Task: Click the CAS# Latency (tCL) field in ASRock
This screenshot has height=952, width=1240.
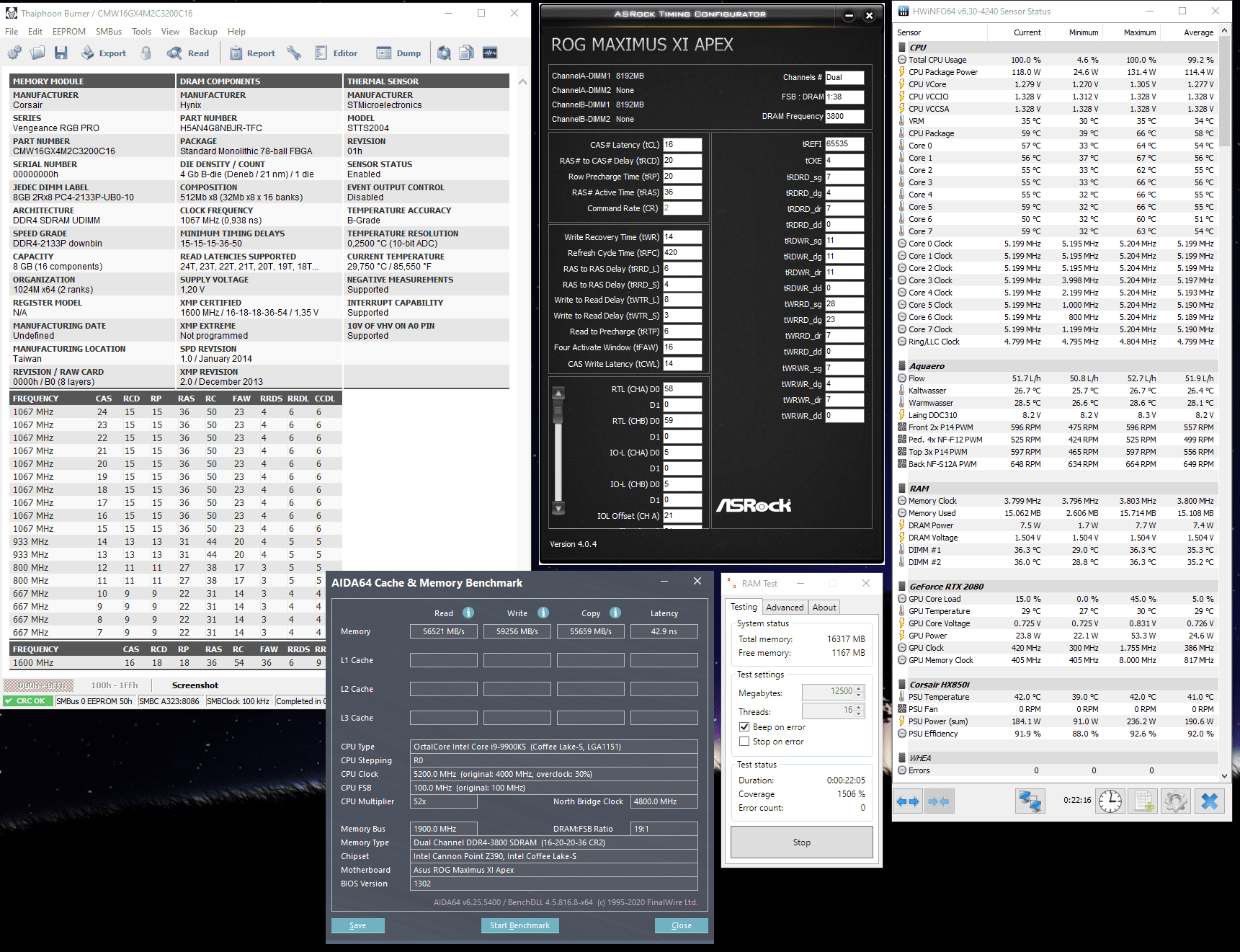Action: pyautogui.click(x=682, y=145)
